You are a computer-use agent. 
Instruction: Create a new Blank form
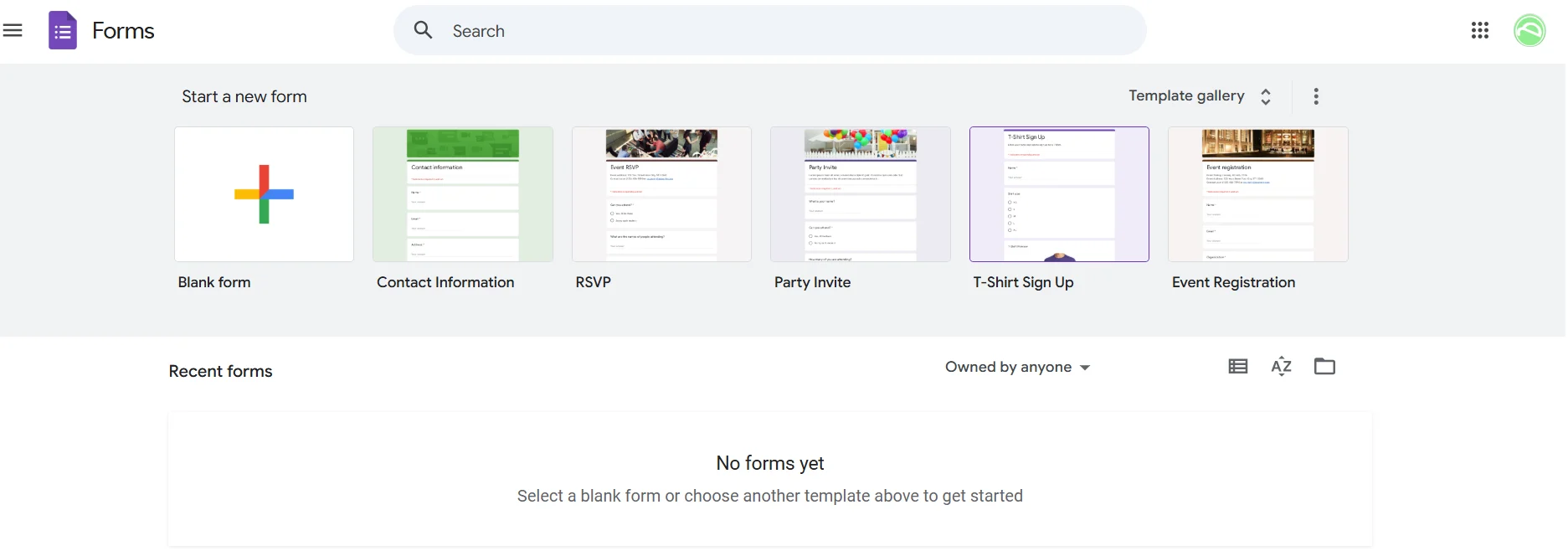[x=264, y=194]
